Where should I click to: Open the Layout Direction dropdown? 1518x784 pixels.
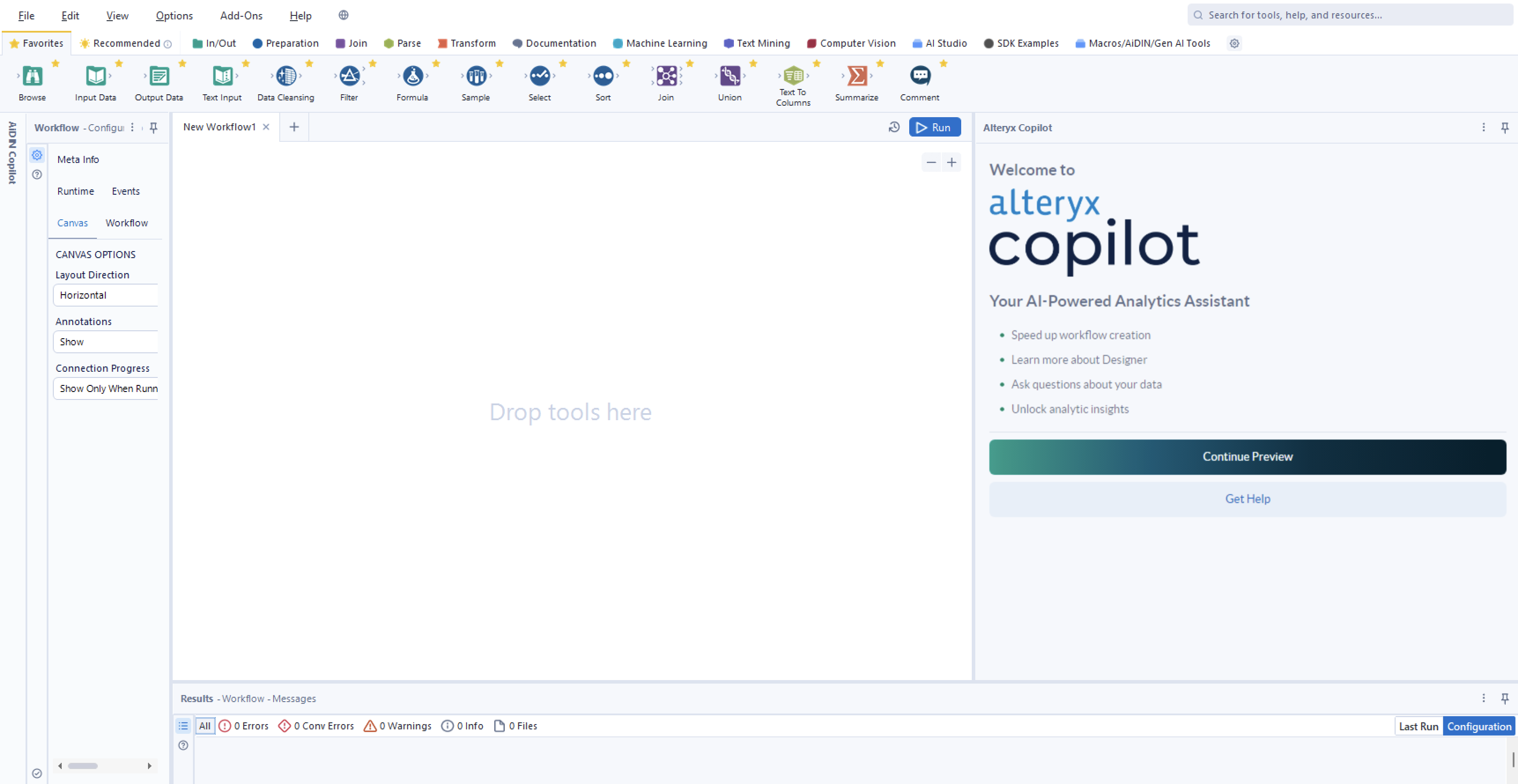coord(105,295)
